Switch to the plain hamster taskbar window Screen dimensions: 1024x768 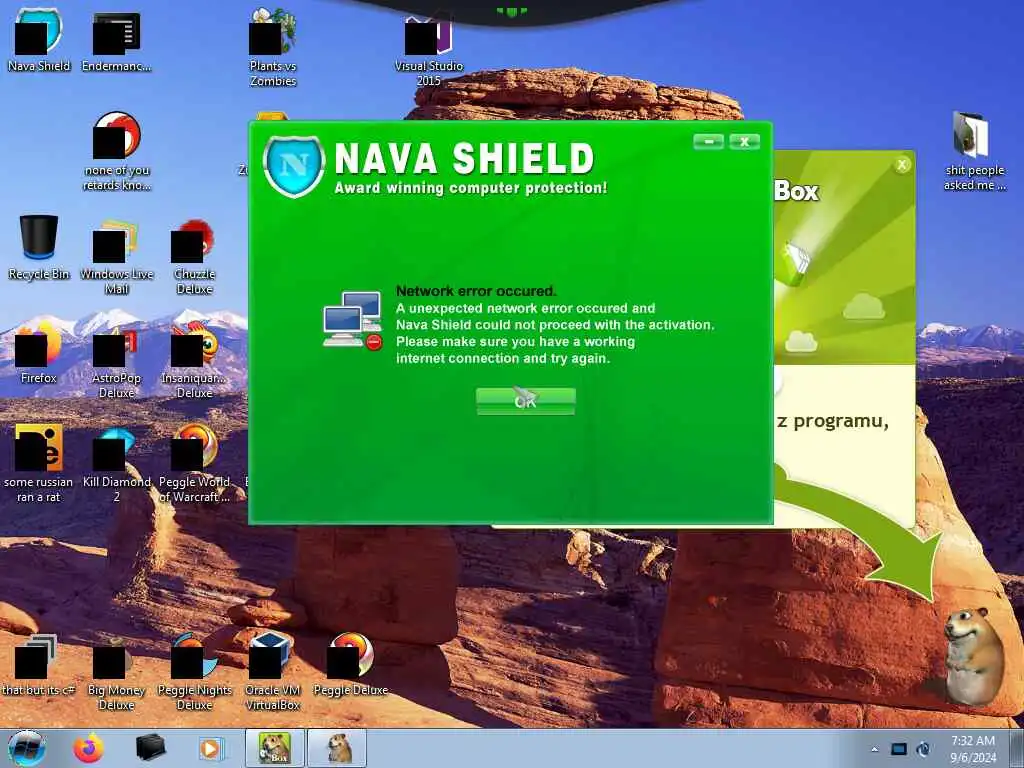[337, 748]
